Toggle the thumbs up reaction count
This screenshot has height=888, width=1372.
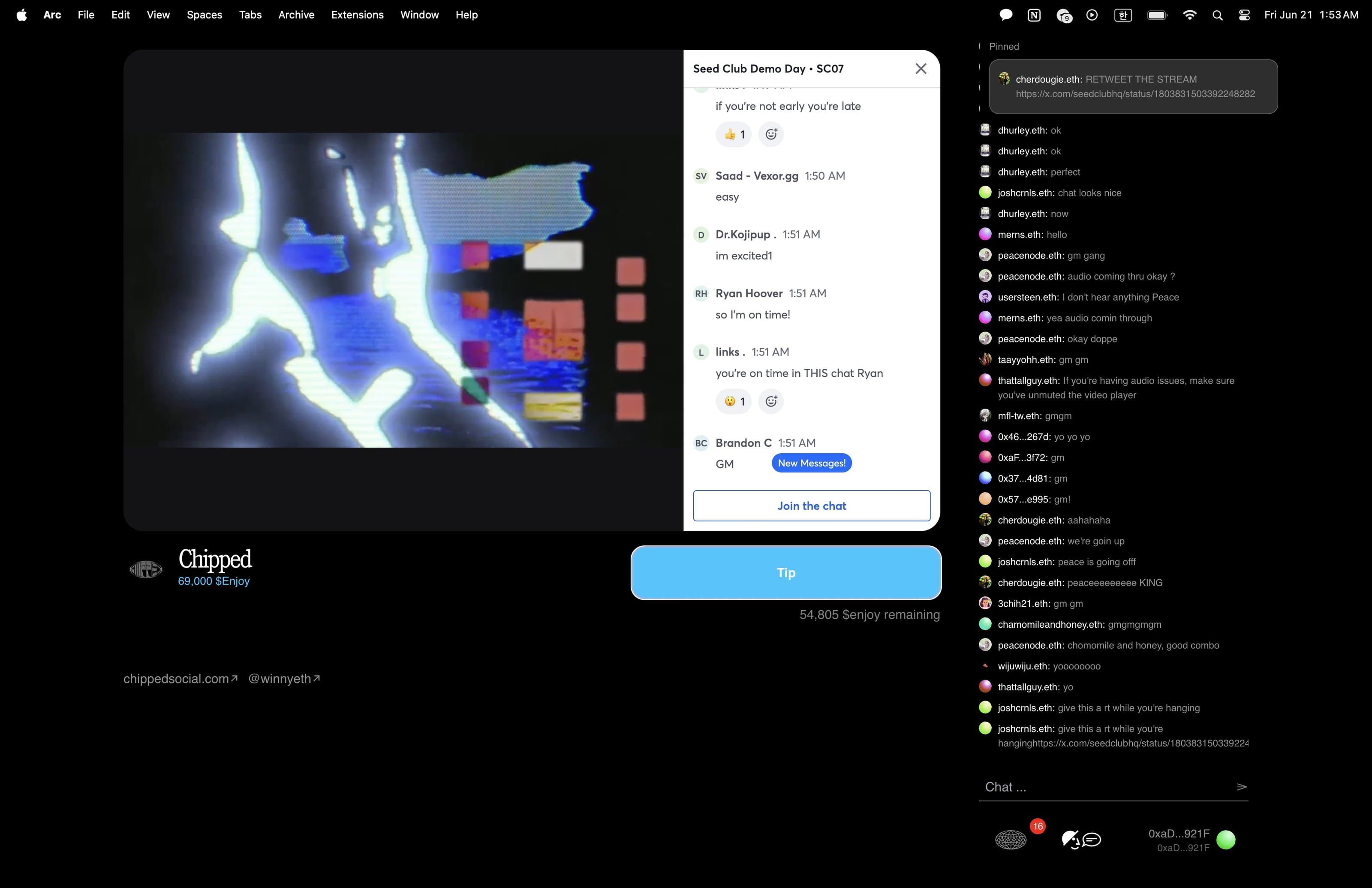[734, 134]
